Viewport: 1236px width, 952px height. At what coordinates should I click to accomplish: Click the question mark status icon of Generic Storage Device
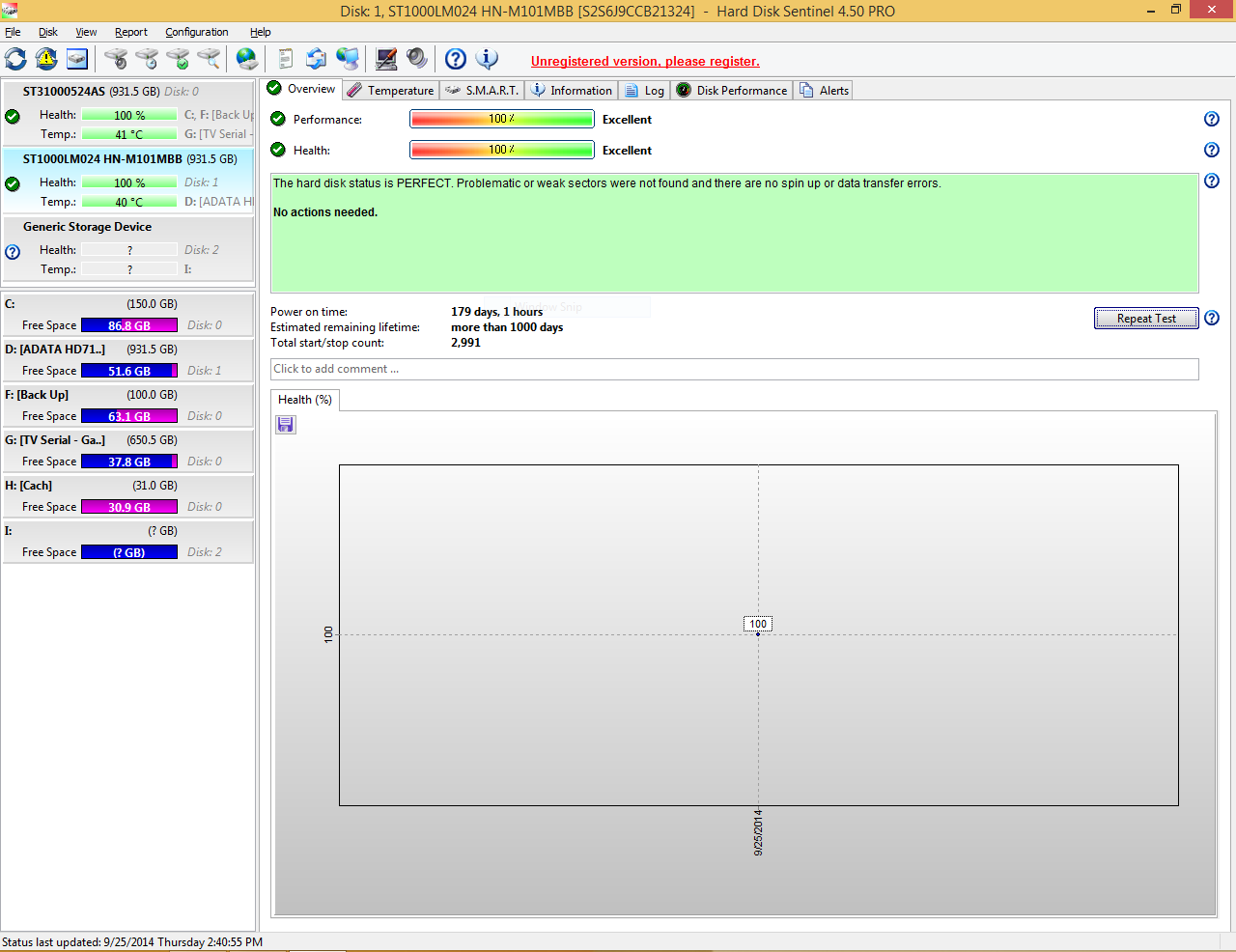(x=13, y=252)
